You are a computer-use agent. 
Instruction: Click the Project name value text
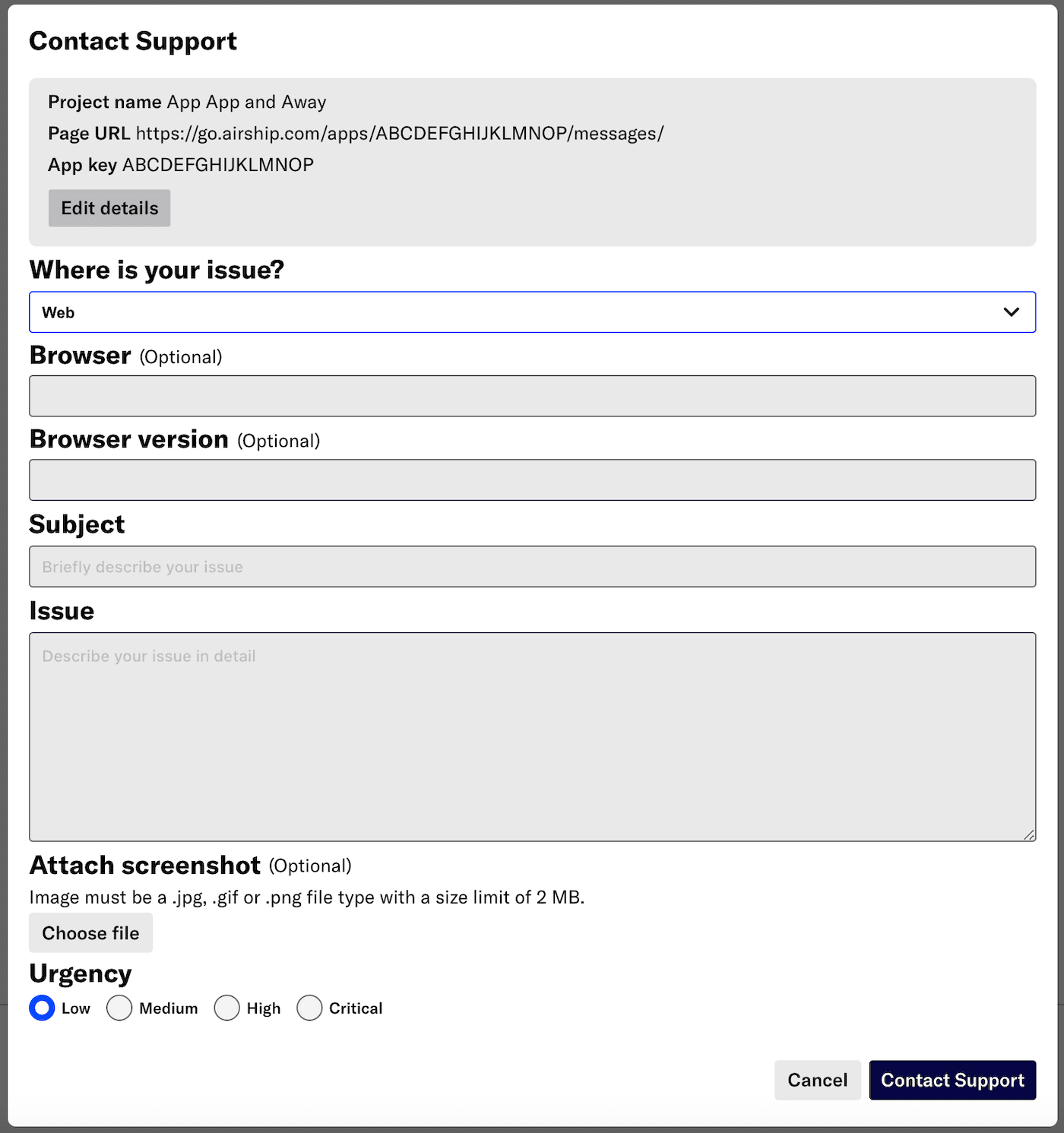246,102
